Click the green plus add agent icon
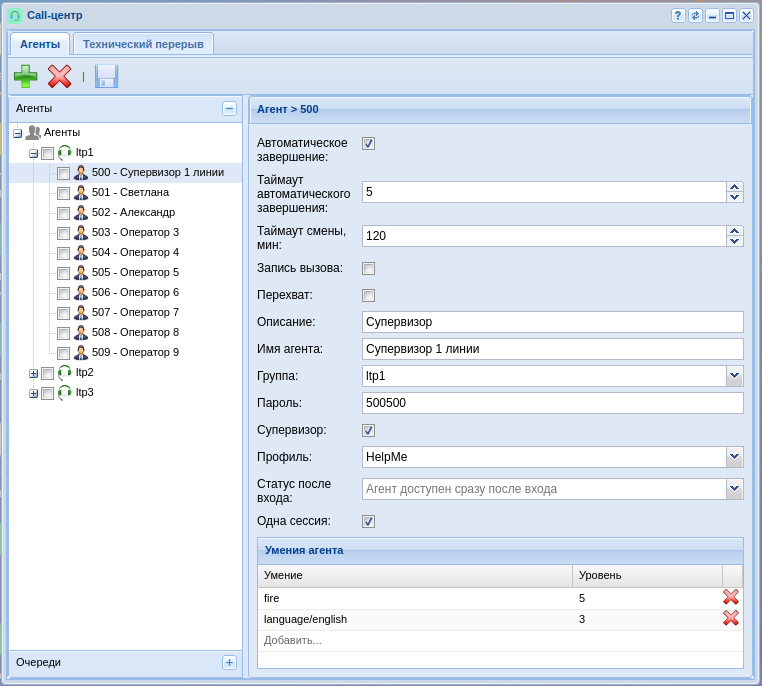This screenshot has width=762, height=686. point(25,76)
